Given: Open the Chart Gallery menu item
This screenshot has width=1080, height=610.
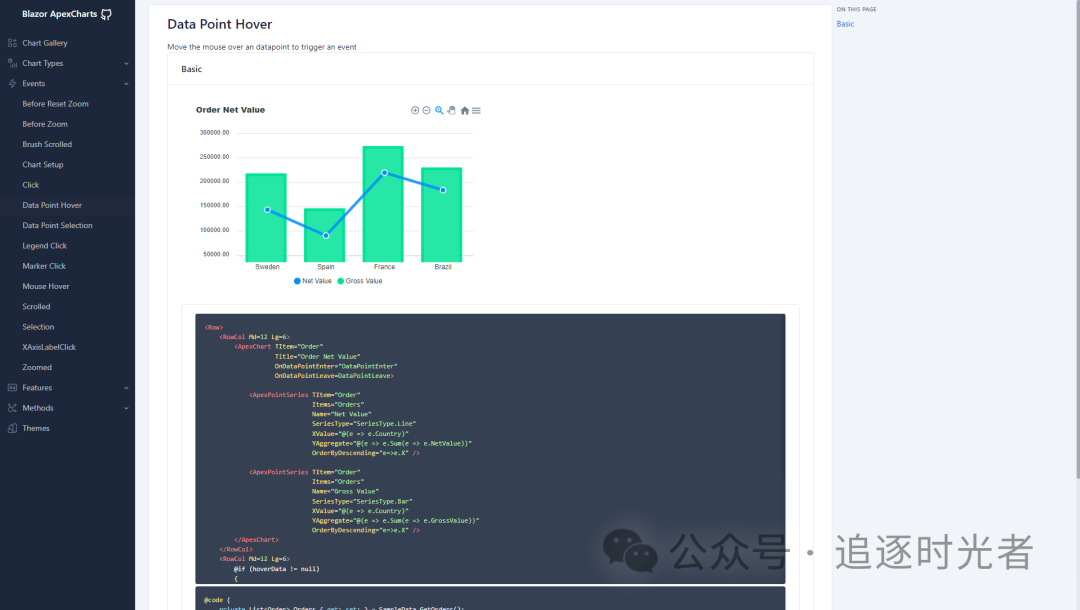Looking at the screenshot, I should [x=45, y=43].
